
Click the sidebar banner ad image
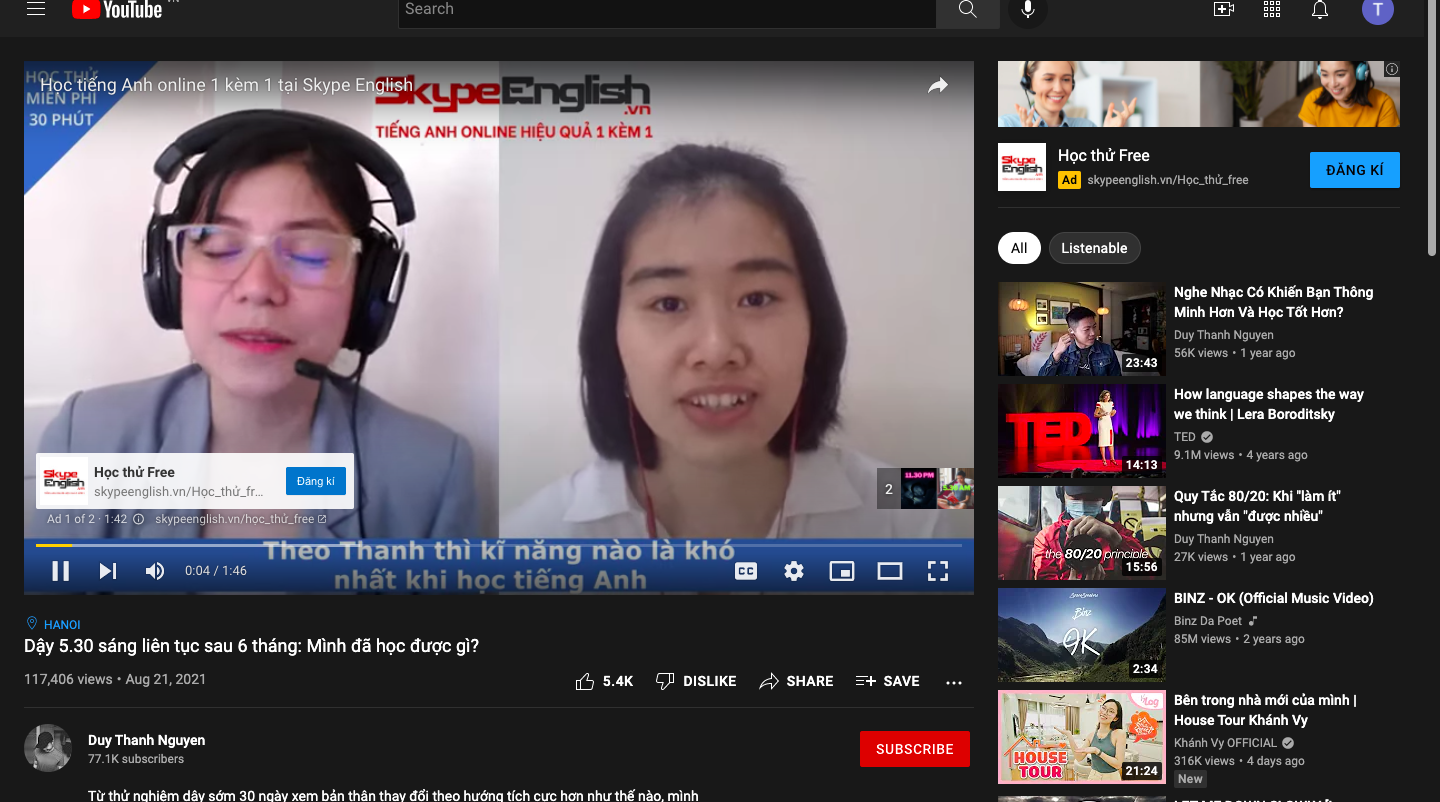[x=1198, y=94]
